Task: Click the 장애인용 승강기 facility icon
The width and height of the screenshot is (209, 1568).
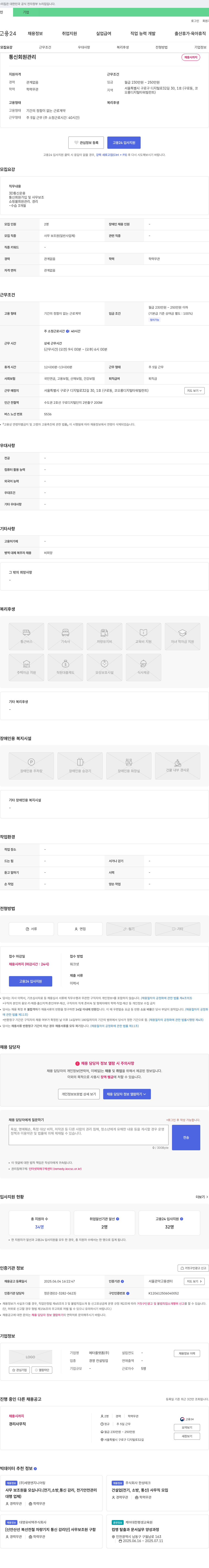Action: tap(80, 766)
